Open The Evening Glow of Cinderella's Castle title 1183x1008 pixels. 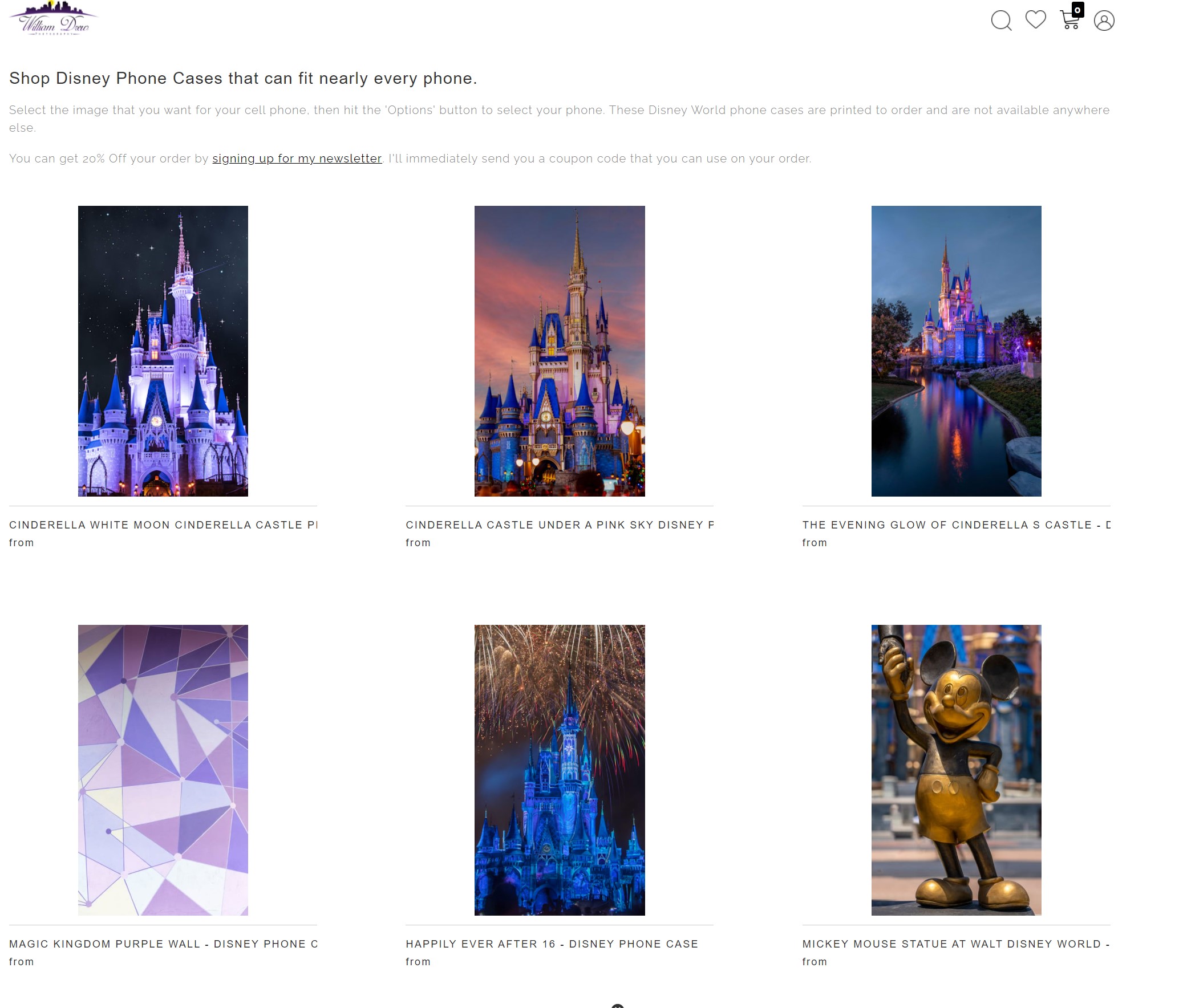tap(957, 525)
